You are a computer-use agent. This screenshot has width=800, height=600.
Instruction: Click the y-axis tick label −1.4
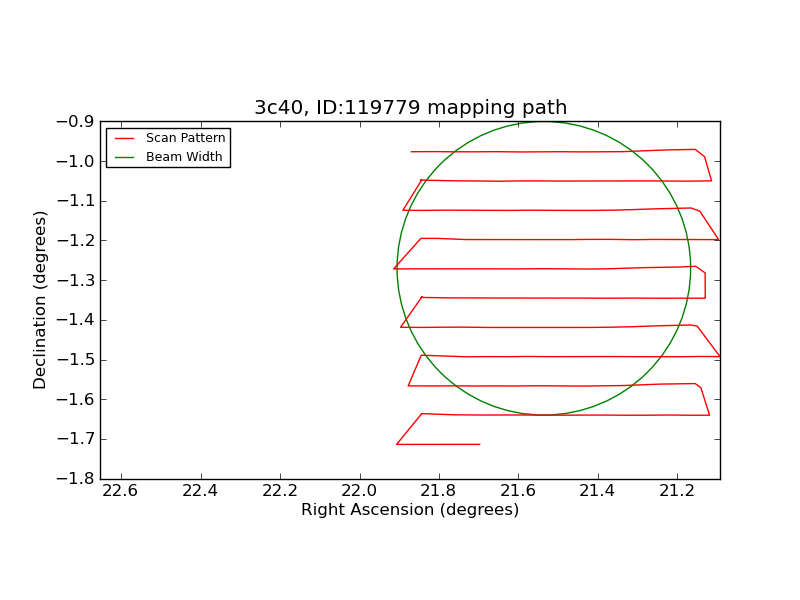(75, 320)
